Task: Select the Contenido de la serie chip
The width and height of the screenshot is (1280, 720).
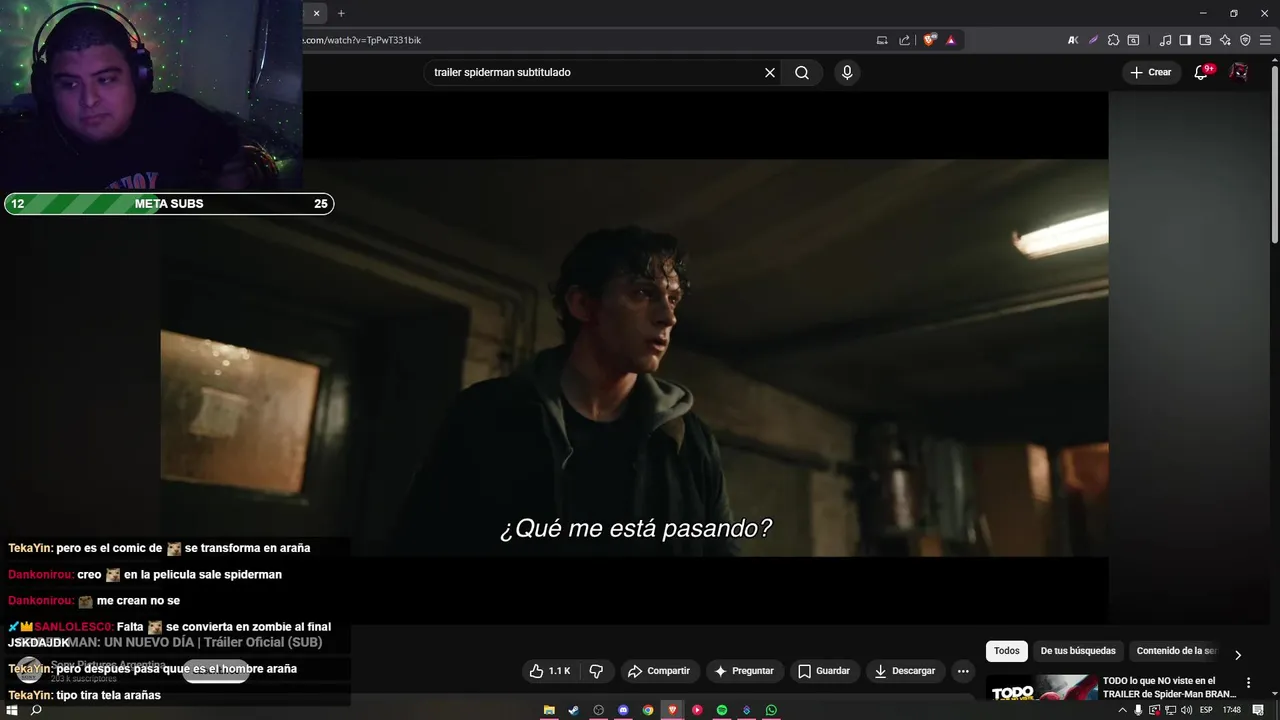Action: 1176,651
